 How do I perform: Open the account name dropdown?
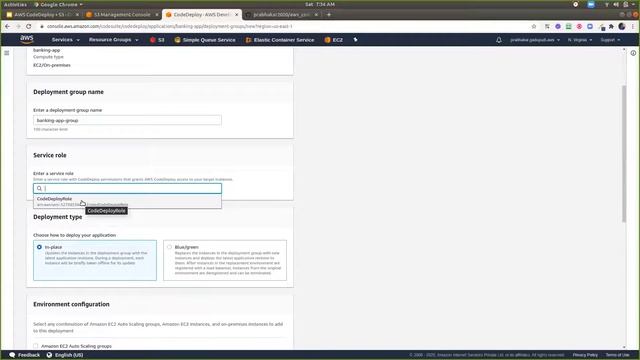[x=535, y=40]
